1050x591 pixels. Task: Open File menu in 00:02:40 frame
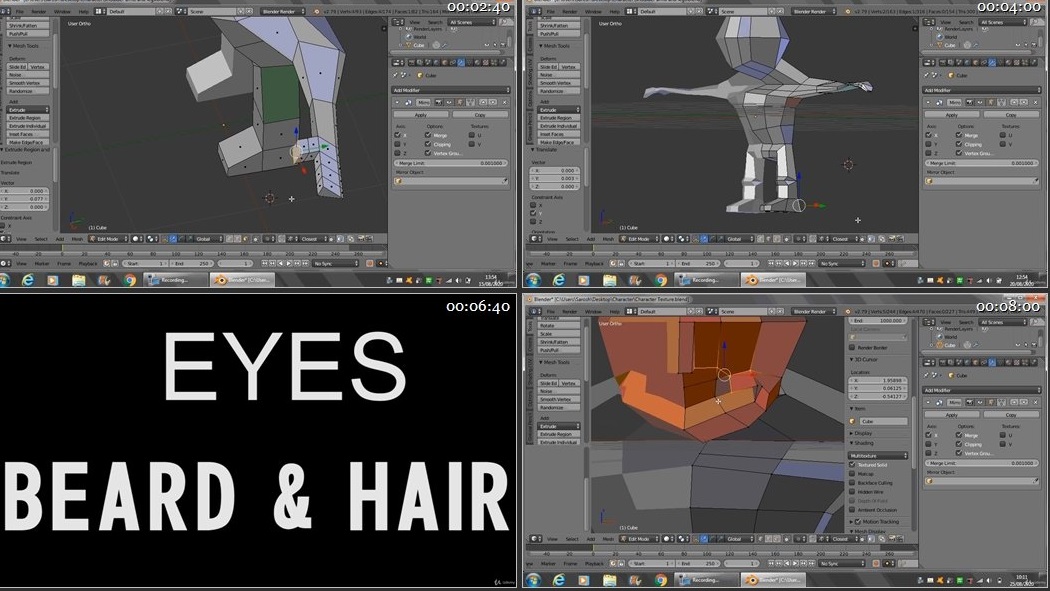point(19,11)
